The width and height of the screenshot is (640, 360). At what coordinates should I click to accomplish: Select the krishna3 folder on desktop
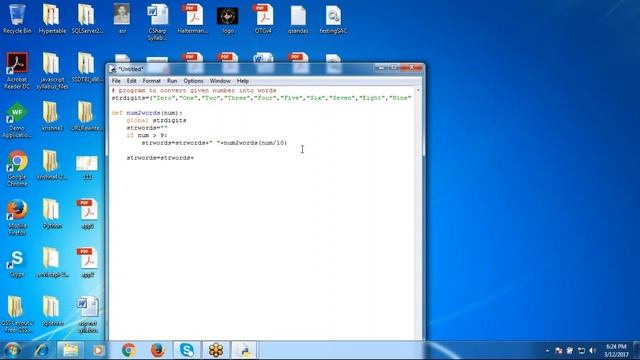52,116
